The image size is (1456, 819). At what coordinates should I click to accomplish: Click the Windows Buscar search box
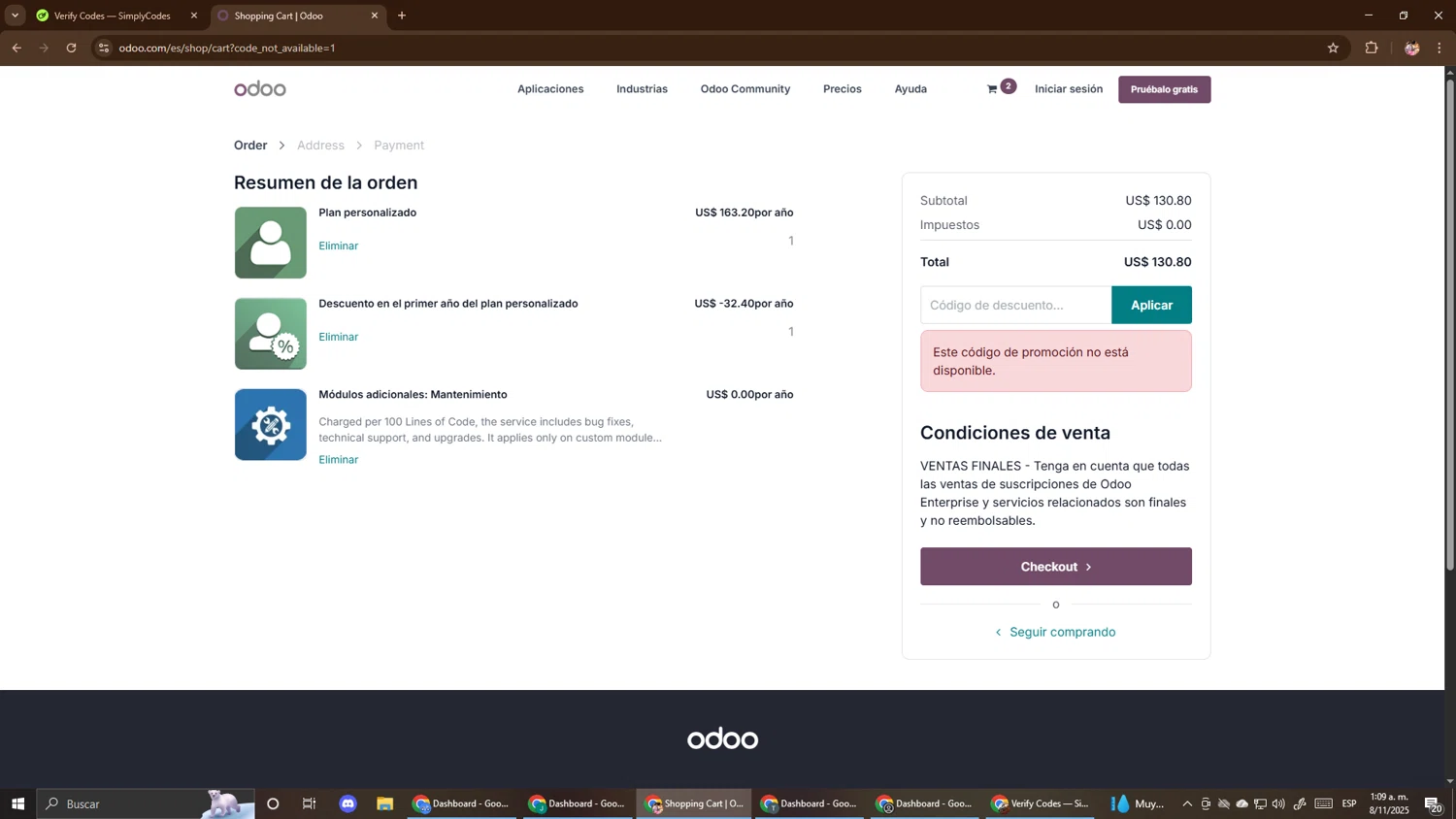coord(146,803)
